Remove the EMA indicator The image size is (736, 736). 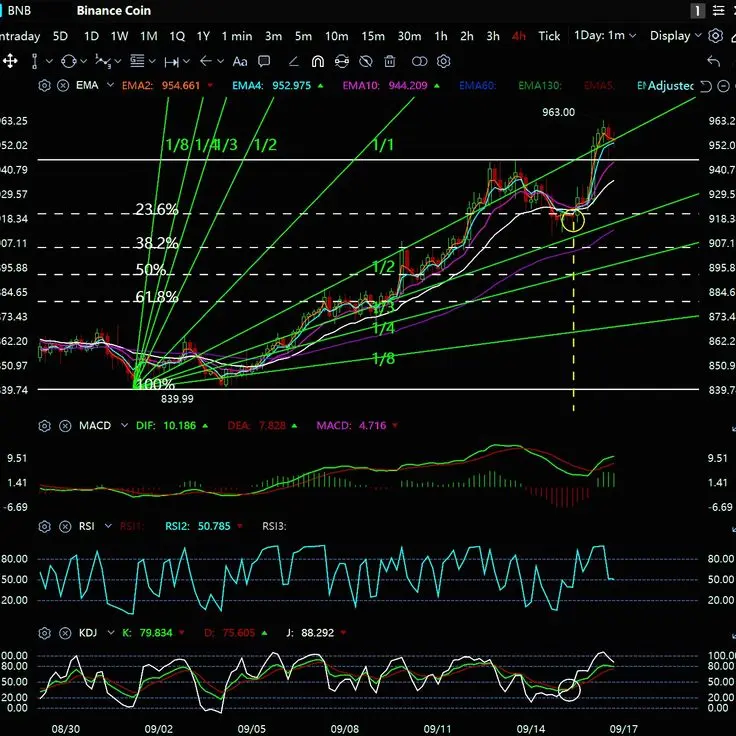(x=63, y=85)
